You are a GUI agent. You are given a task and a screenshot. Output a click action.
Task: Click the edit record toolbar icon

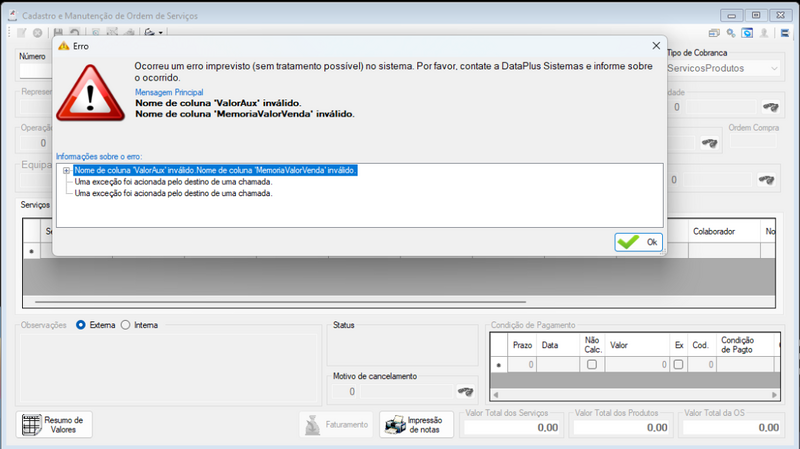(21, 33)
